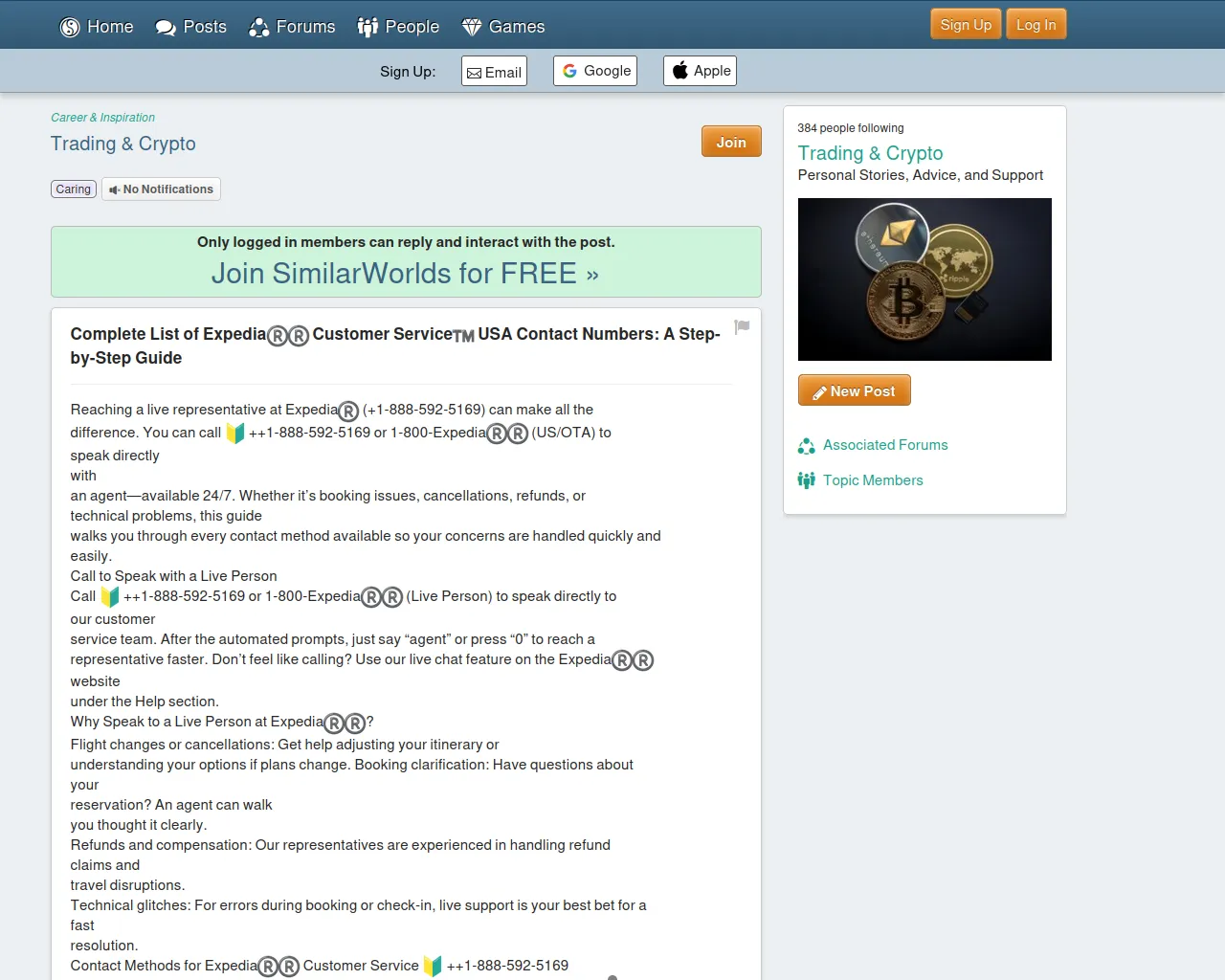Create a New Post
Image resolution: width=1225 pixels, height=980 pixels.
point(855,390)
